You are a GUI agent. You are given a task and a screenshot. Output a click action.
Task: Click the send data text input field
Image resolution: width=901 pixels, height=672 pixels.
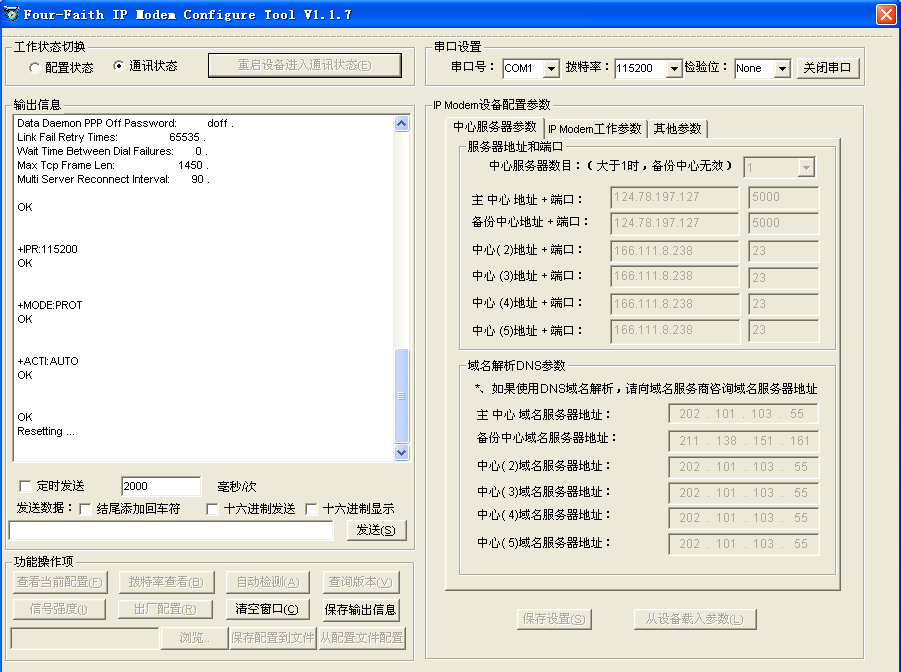point(172,531)
